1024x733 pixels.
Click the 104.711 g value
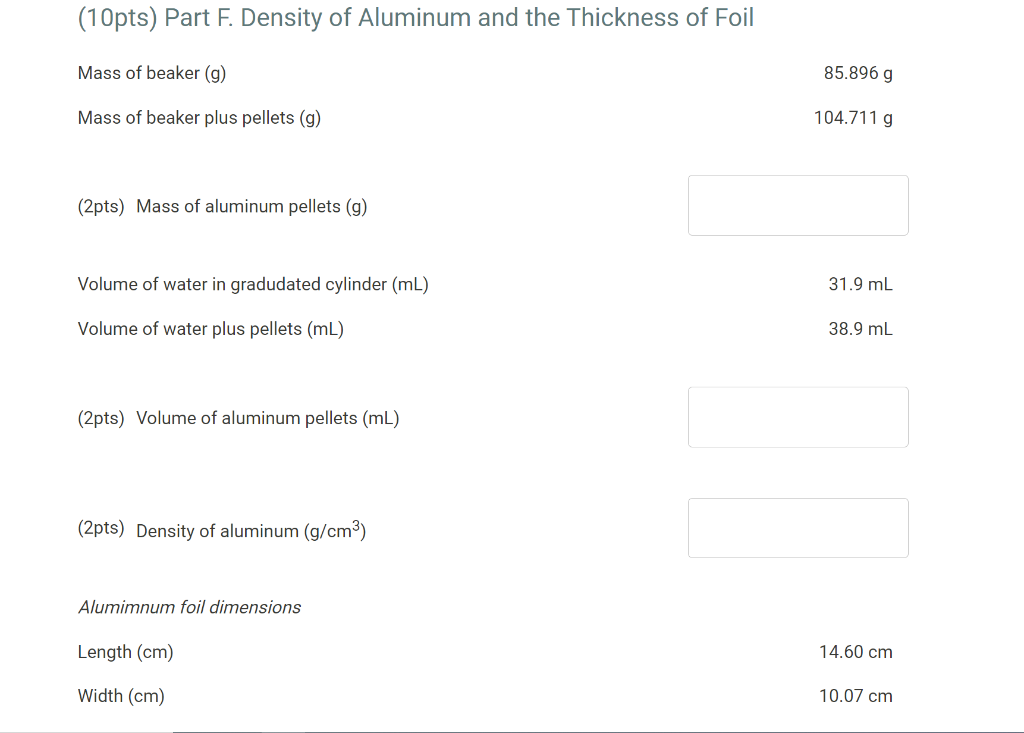tap(853, 117)
